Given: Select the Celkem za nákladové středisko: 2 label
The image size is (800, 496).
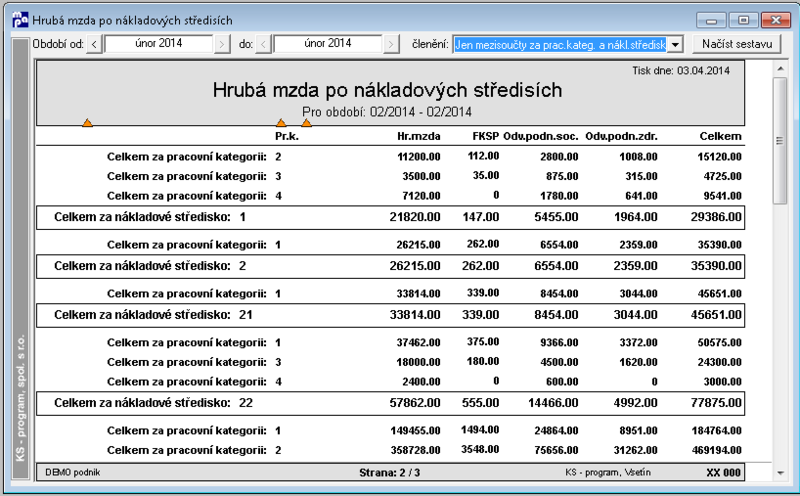Looking at the screenshot, I should tap(150, 266).
